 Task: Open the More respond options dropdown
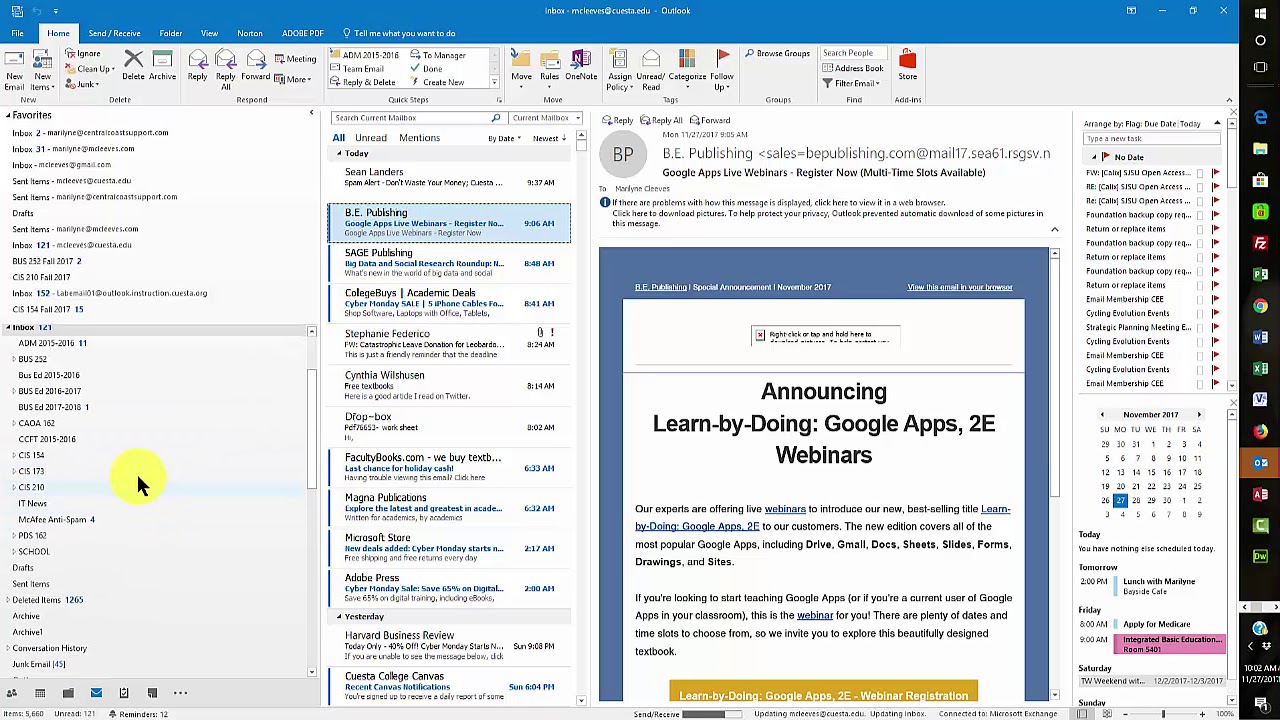(294, 79)
